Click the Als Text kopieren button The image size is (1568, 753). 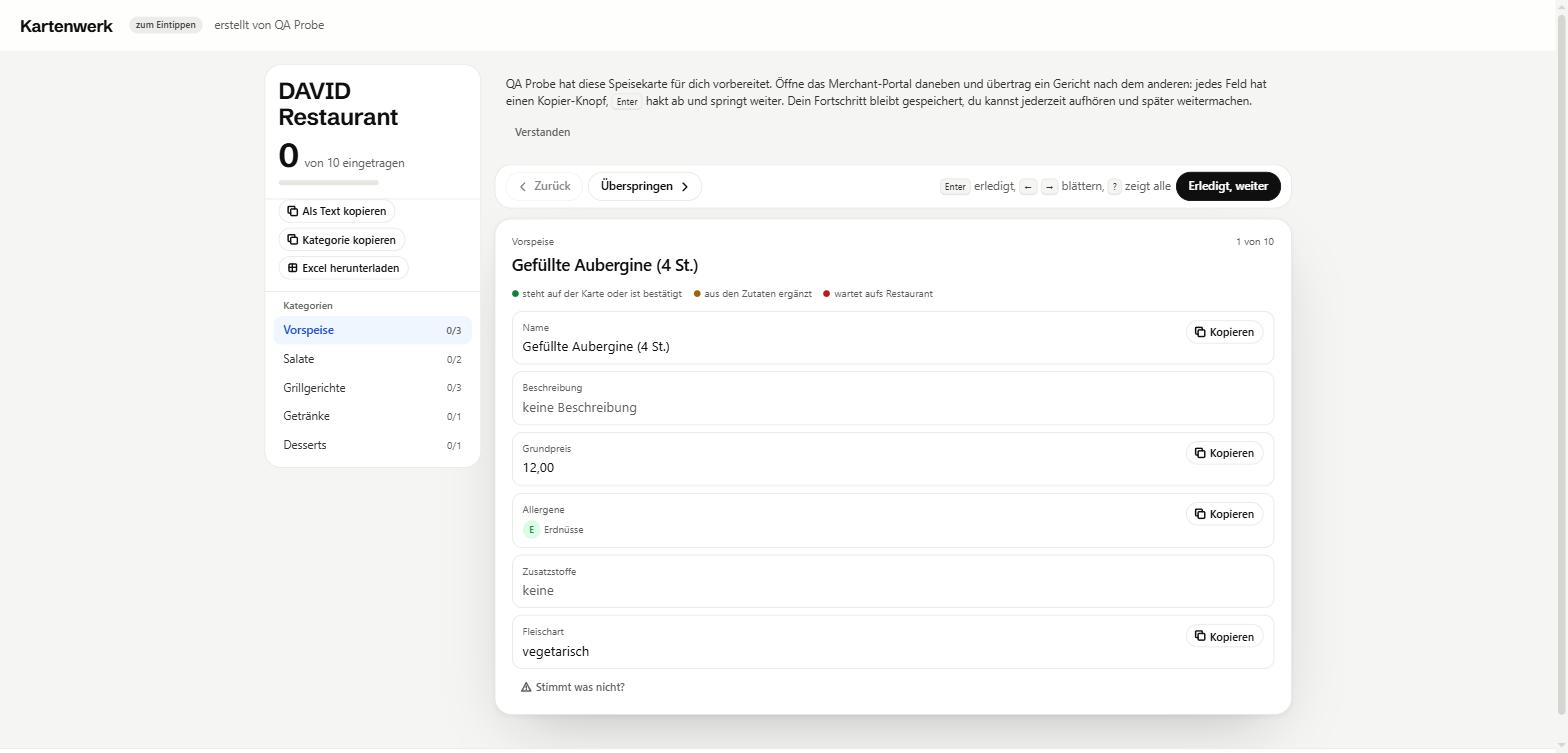point(337,211)
